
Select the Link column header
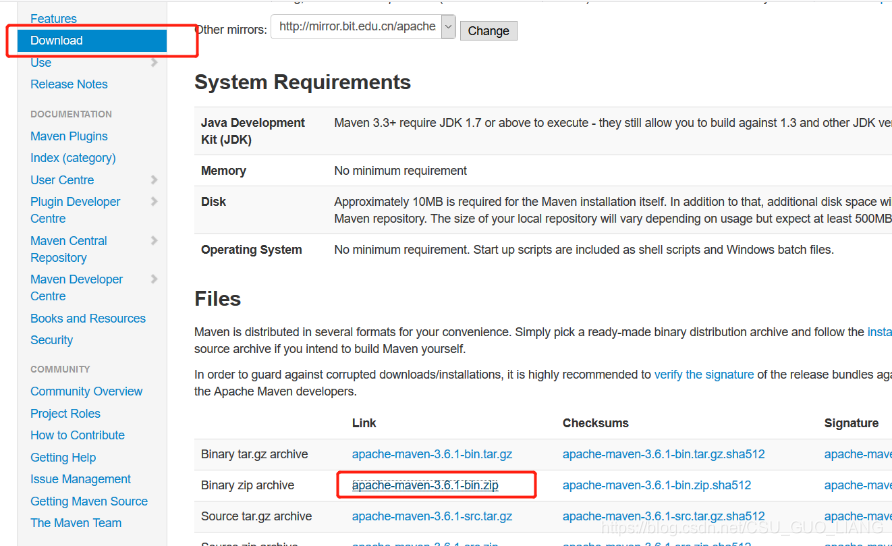pyautogui.click(x=364, y=423)
